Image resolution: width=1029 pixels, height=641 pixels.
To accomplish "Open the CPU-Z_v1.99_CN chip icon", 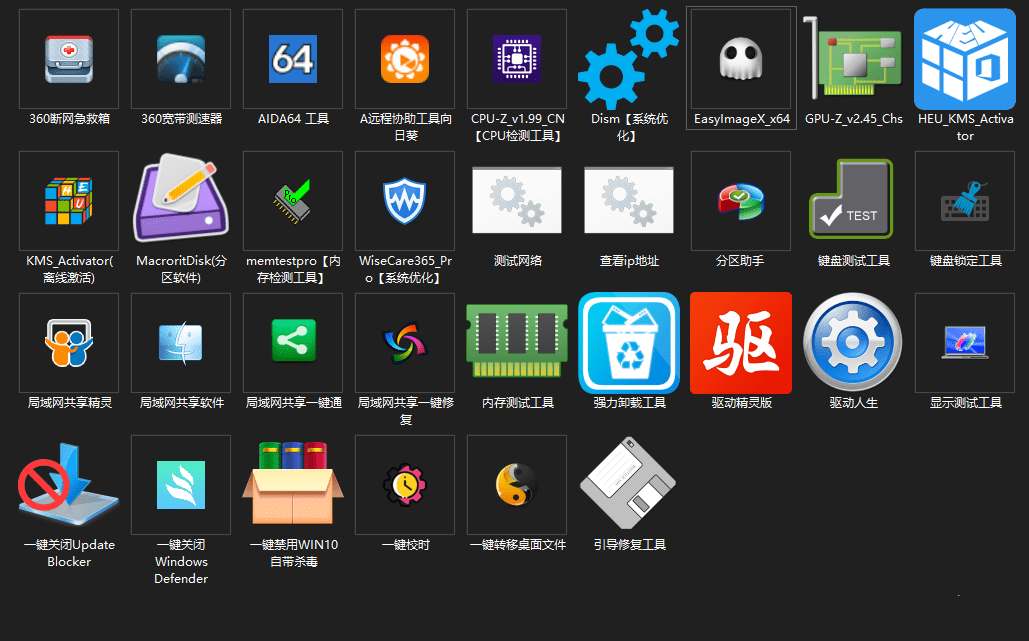I will [517, 59].
